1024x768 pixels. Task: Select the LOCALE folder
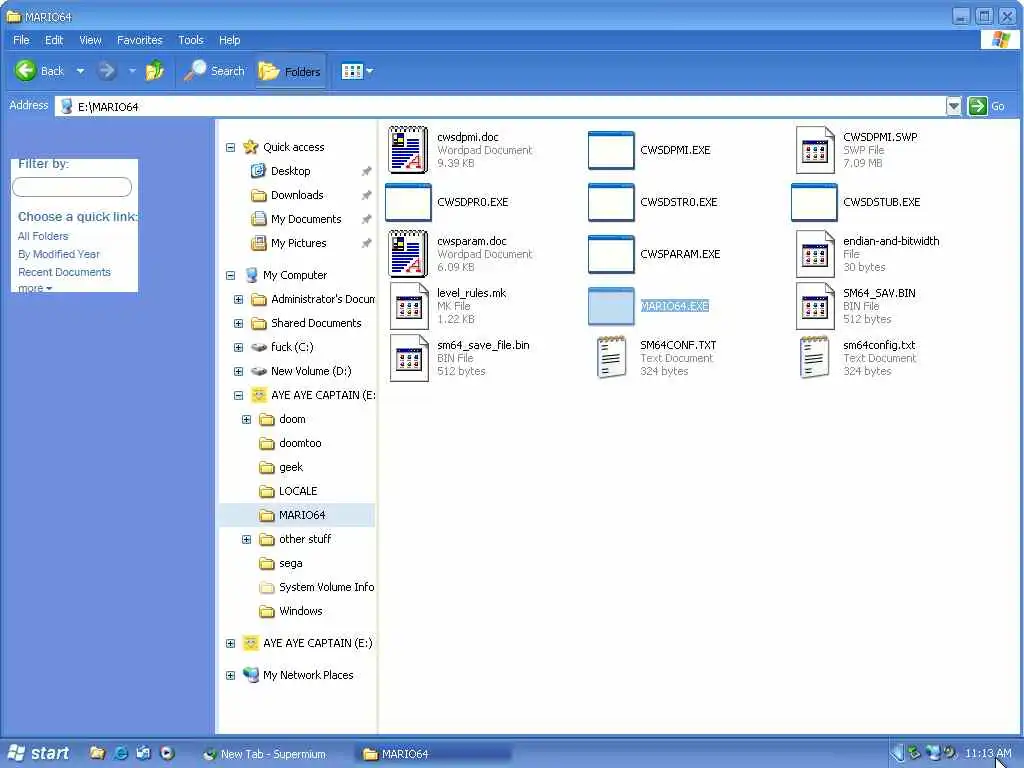288,491
